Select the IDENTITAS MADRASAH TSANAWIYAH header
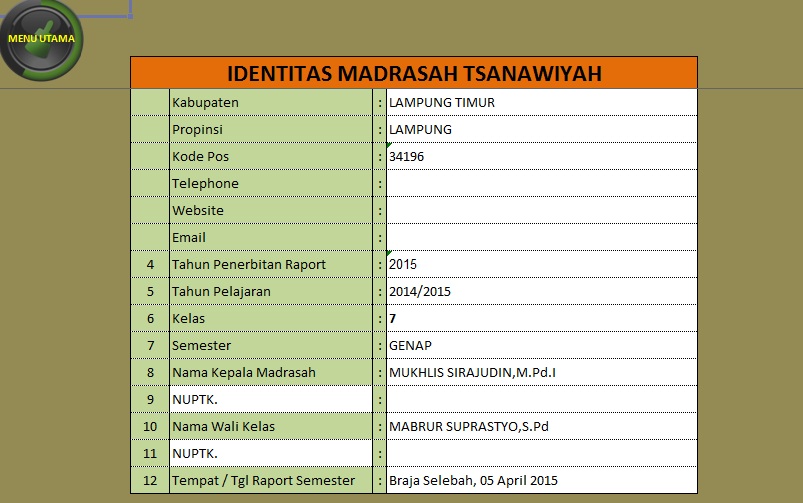803x503 pixels. [414, 73]
